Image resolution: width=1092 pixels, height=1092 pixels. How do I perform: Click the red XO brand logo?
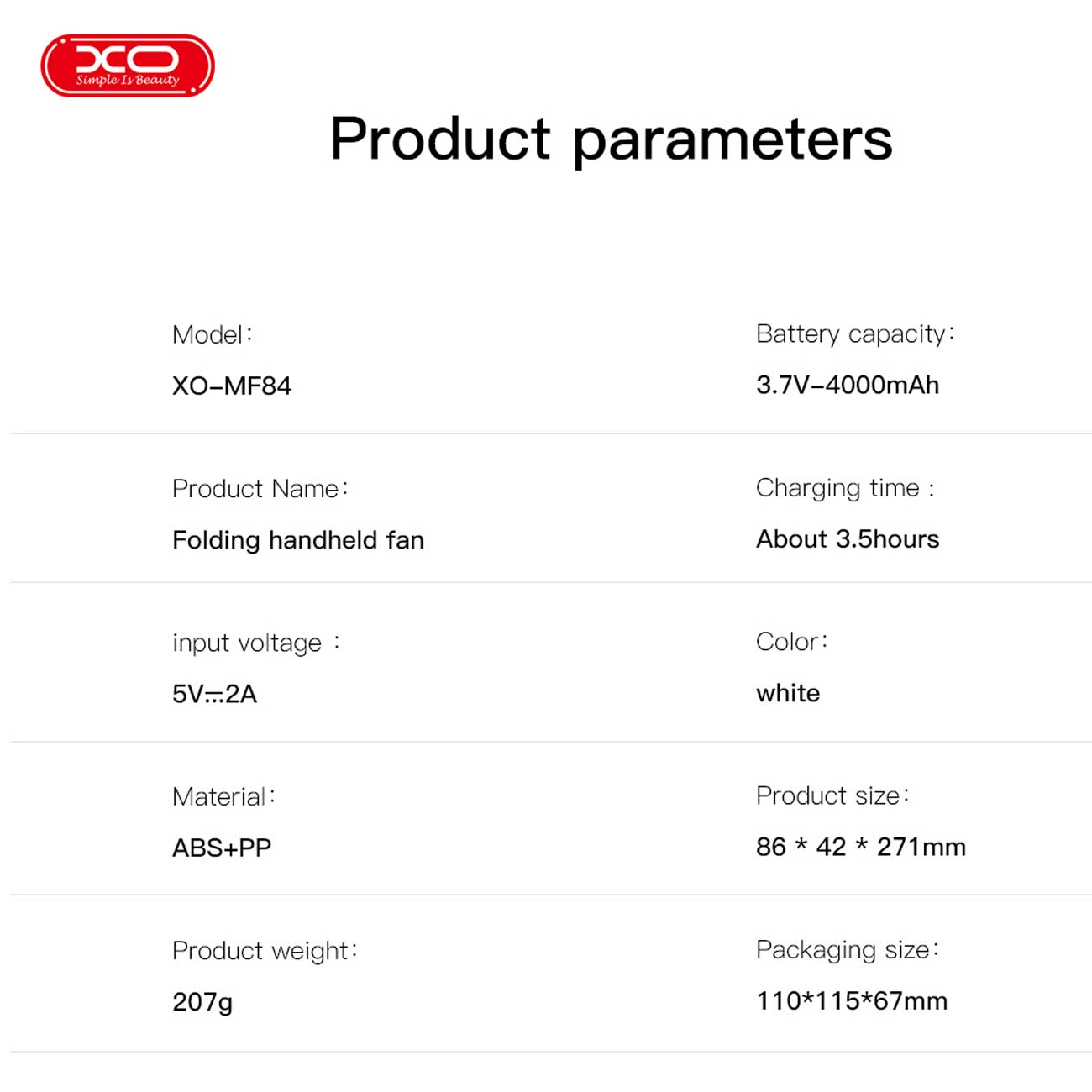pos(128,66)
